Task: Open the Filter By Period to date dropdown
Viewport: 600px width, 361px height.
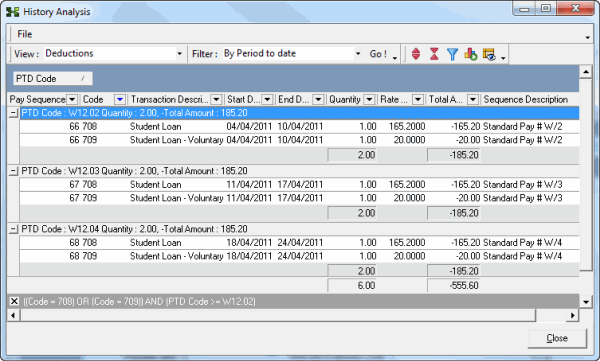Action: click(358, 54)
